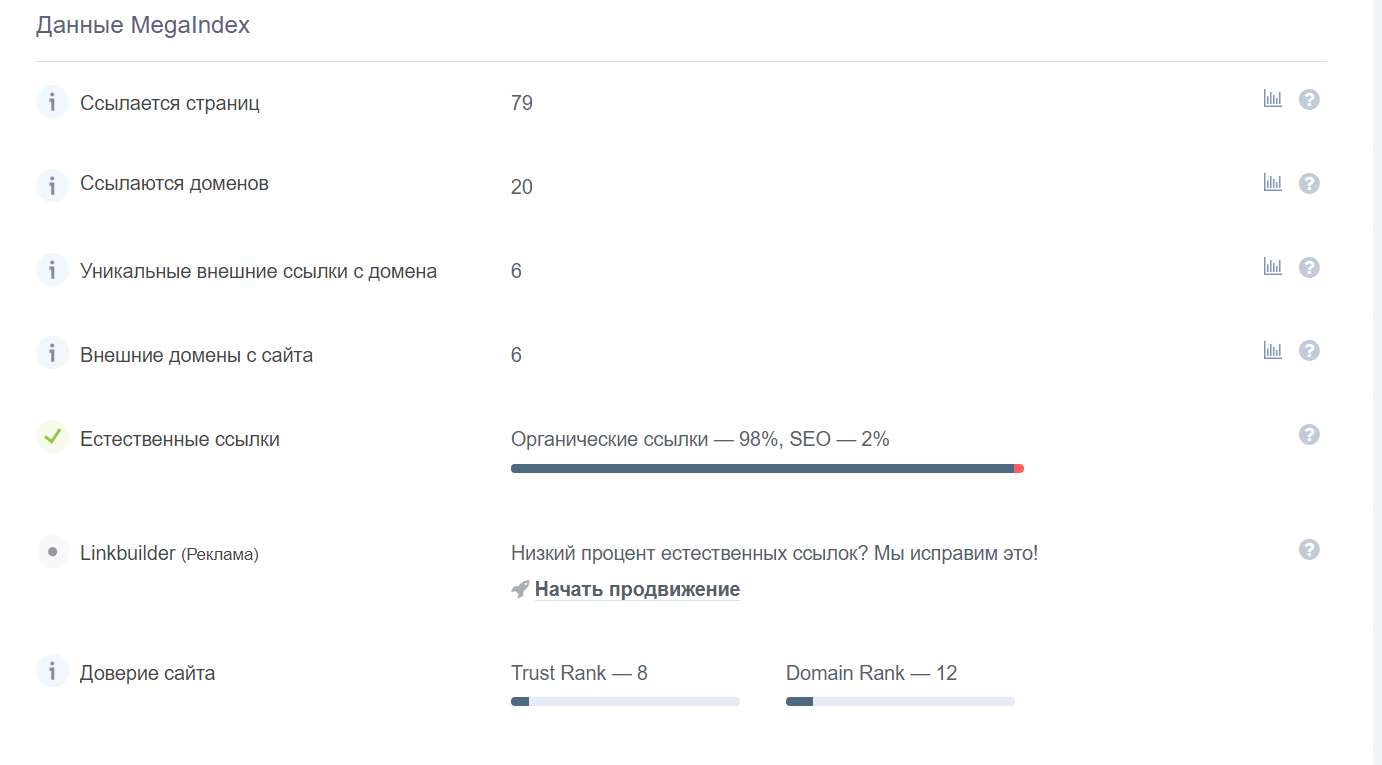This screenshot has height=765, width=1382.
Task: Click the Trust Rank progress bar
Action: (x=625, y=702)
